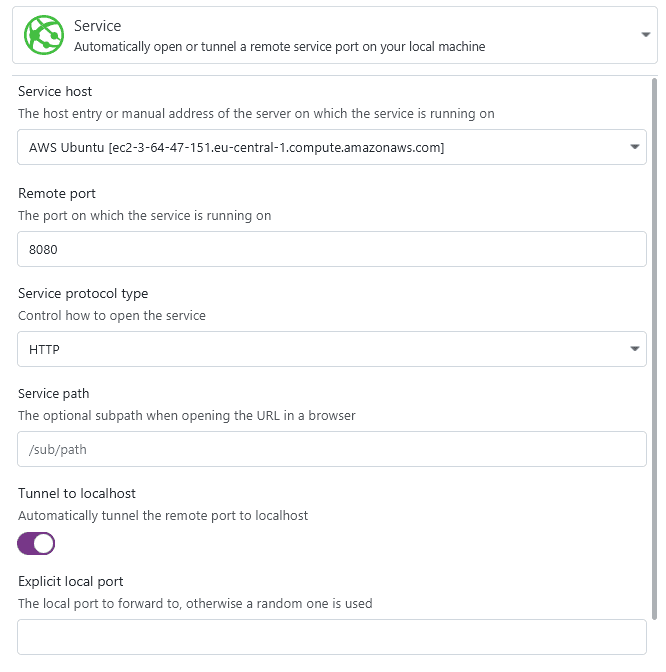
Task: Click the 'Tunnel to localhost' label
Action: tap(77, 493)
